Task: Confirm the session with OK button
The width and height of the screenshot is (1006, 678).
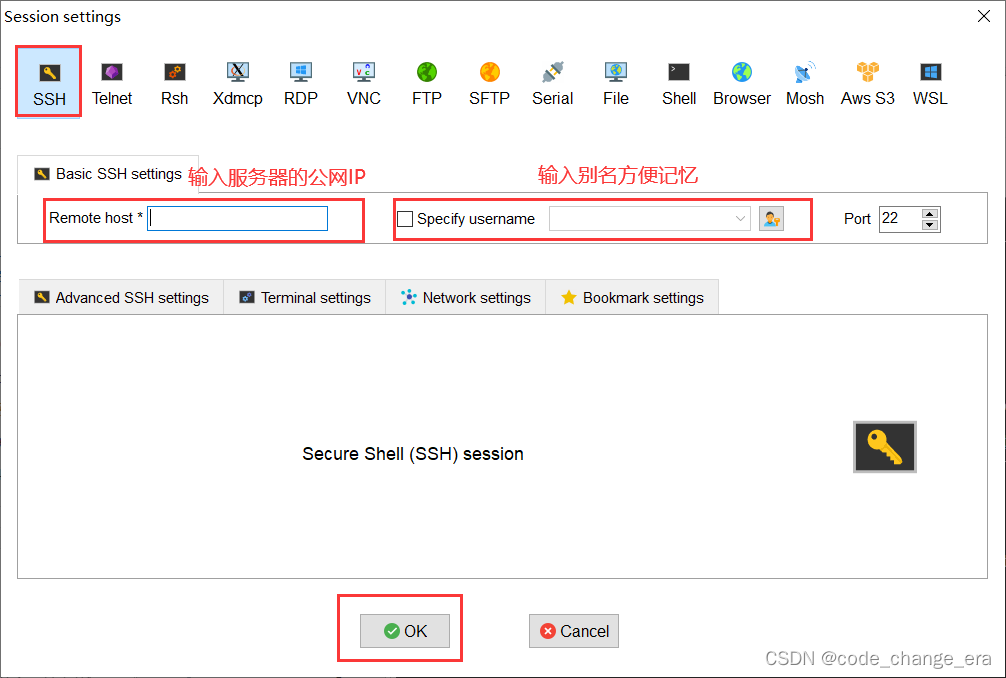Action: pyautogui.click(x=405, y=631)
